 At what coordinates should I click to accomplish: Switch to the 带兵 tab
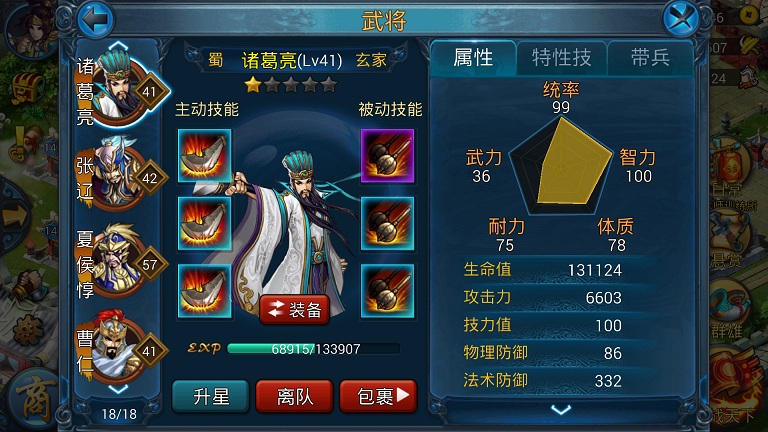pyautogui.click(x=650, y=58)
